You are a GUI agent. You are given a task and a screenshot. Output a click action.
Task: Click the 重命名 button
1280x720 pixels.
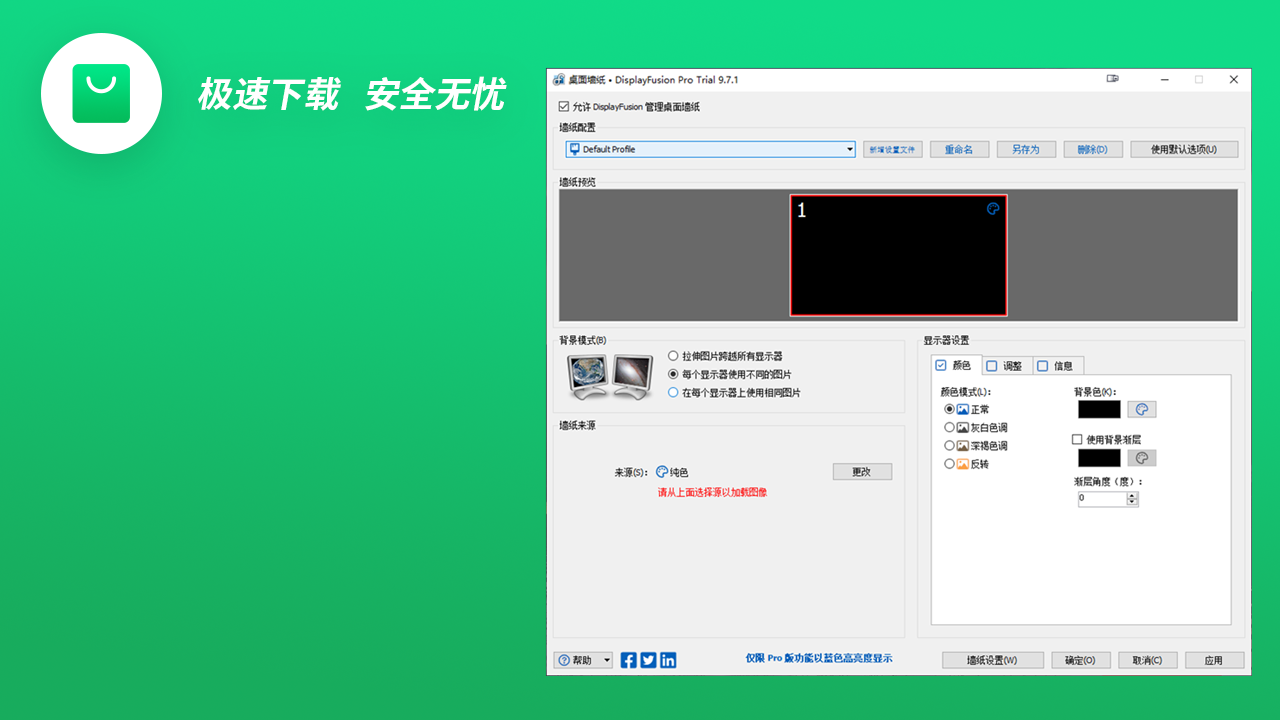(959, 149)
